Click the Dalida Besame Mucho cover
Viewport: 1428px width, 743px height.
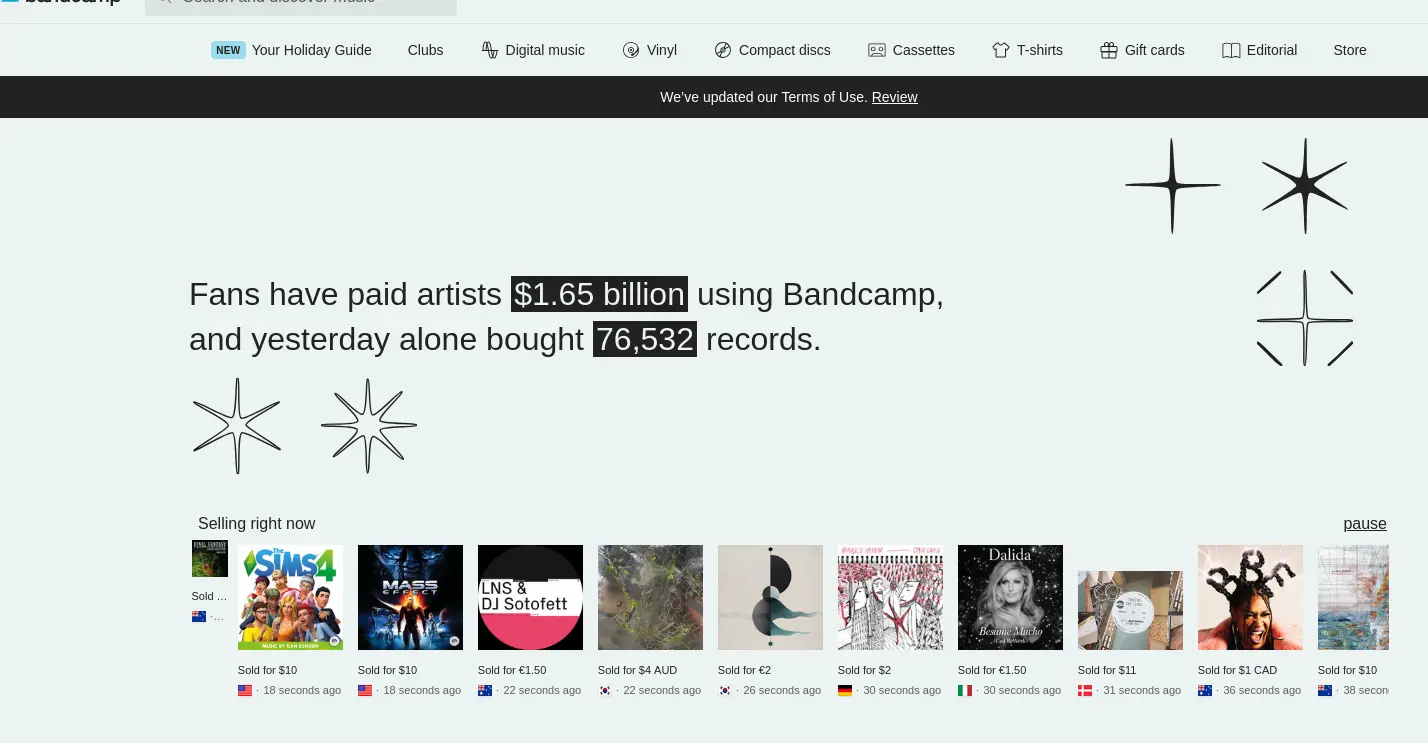tap(1010, 597)
